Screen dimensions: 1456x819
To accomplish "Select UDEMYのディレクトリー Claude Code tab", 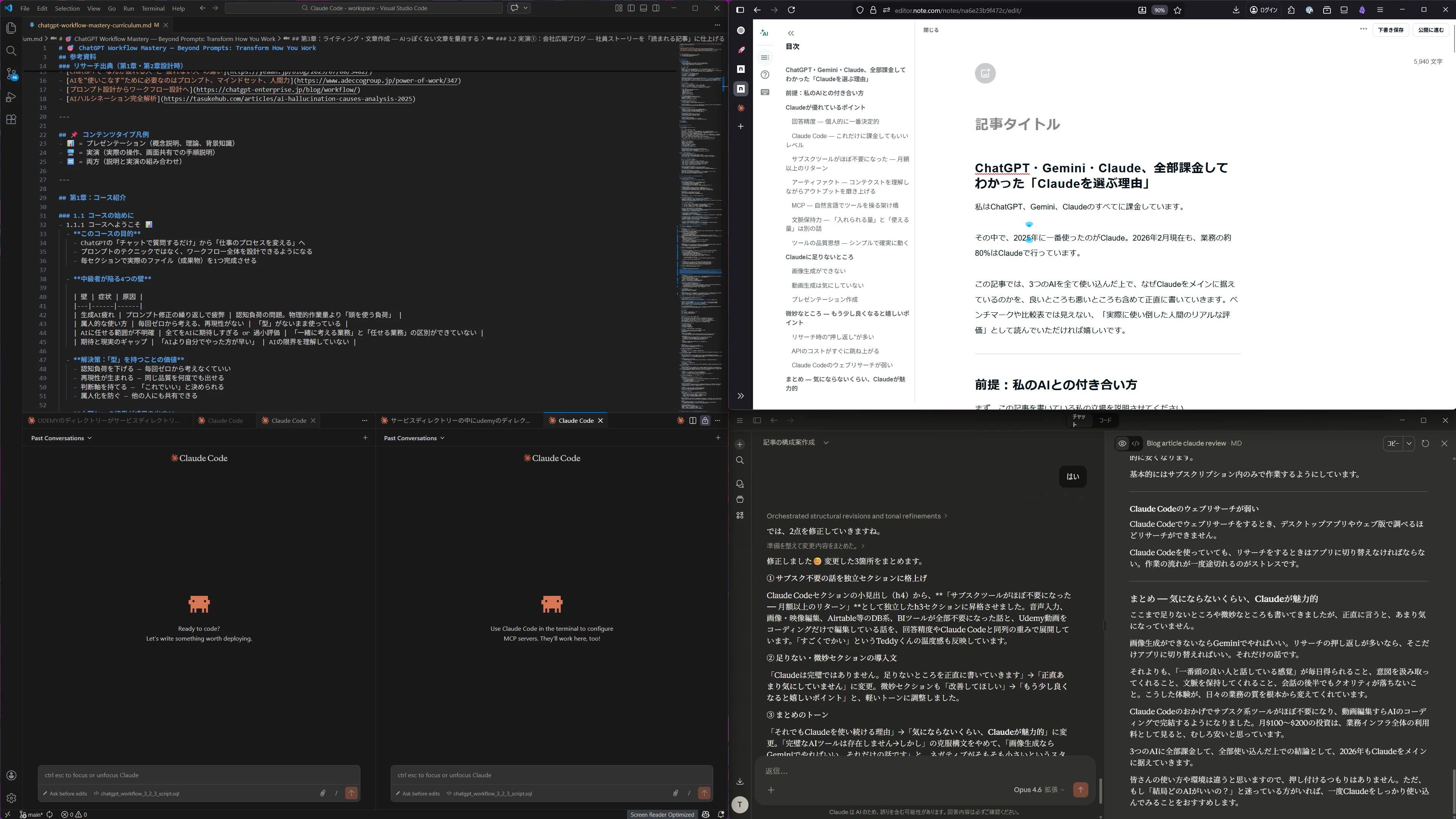I will (x=107, y=420).
